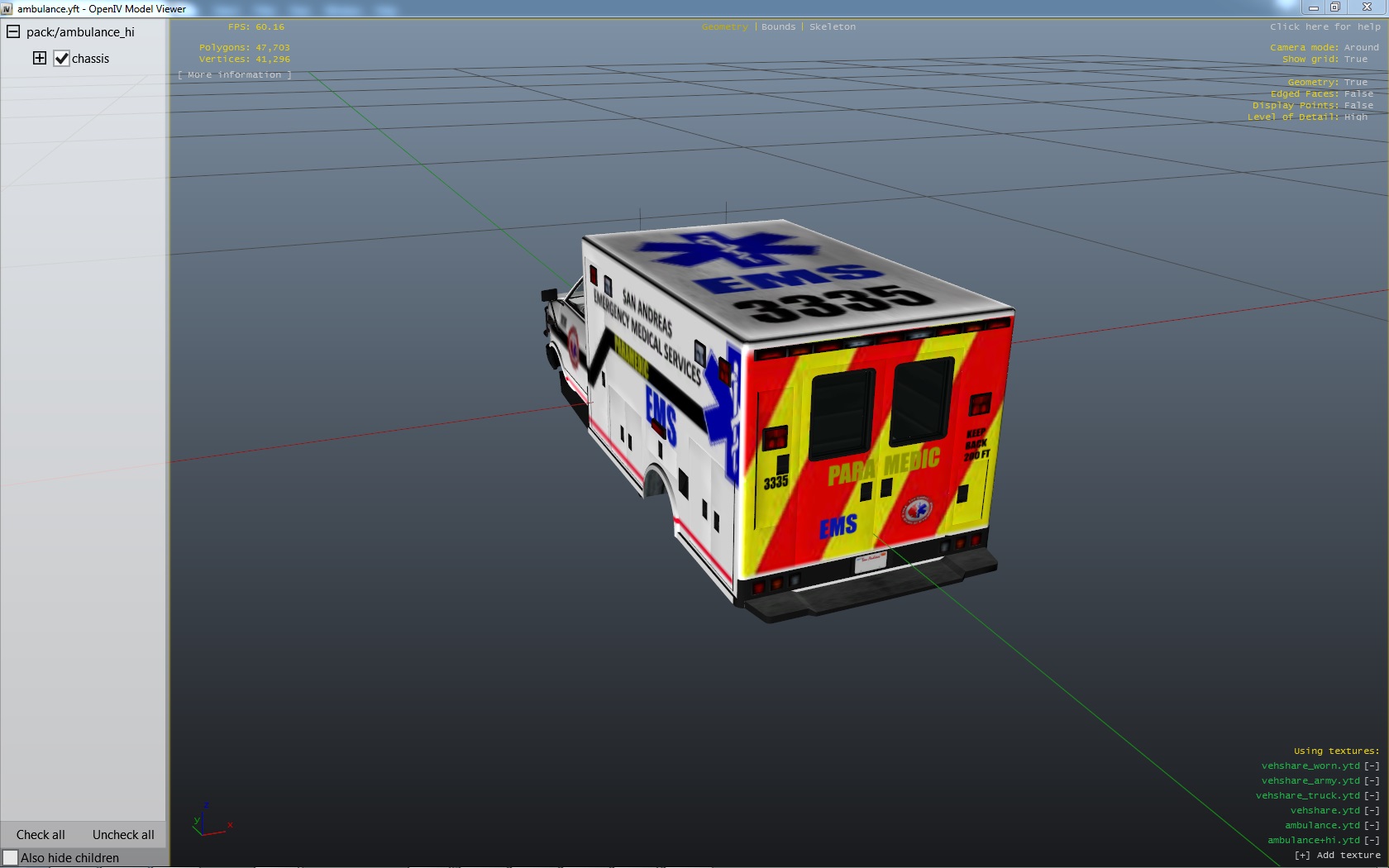Expand the More information section
1389x868 pixels.
click(x=235, y=75)
